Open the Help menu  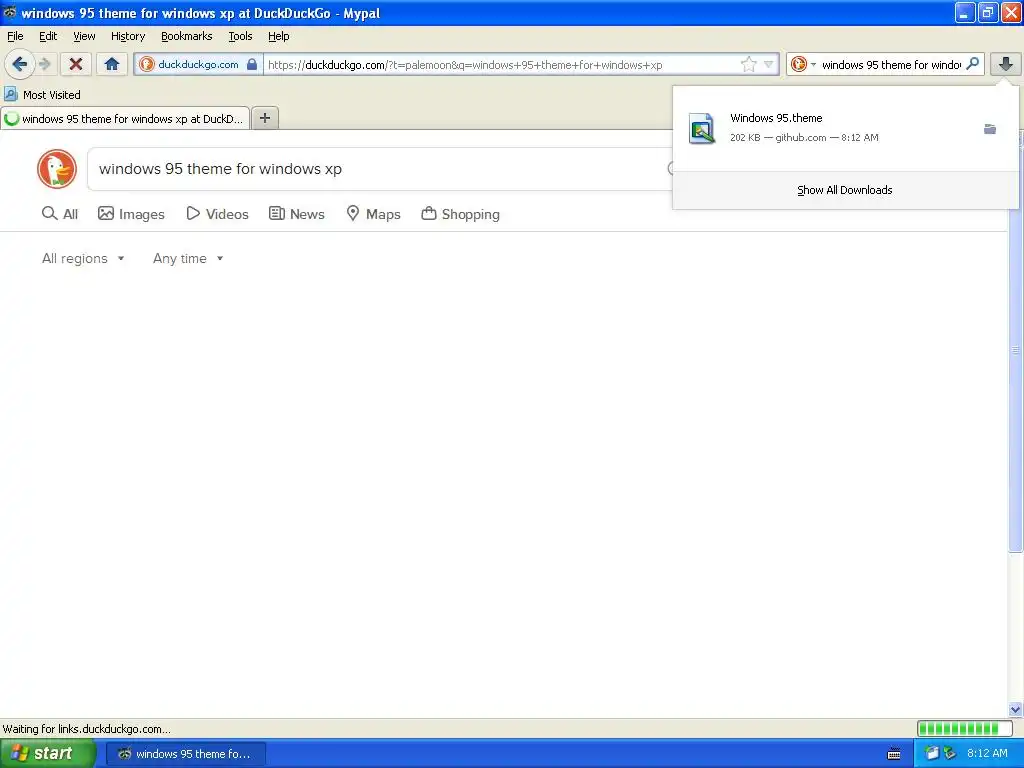coord(278,36)
